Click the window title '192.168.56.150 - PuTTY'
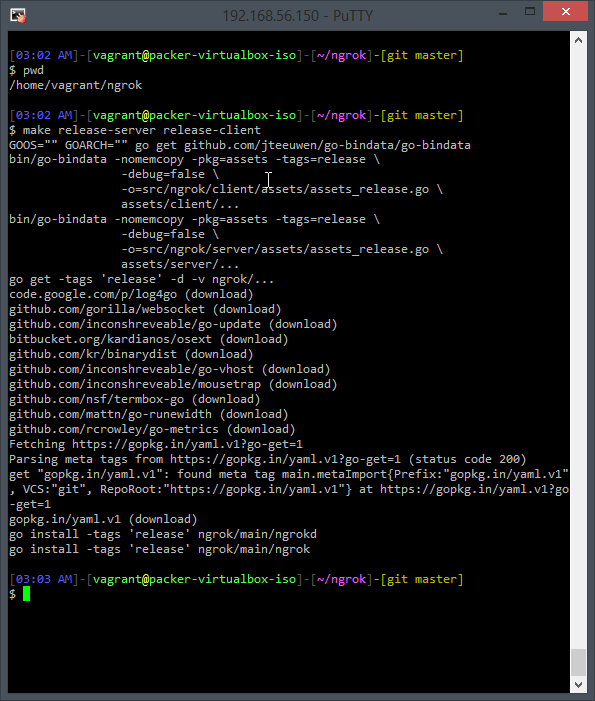The image size is (595, 701). [x=297, y=16]
